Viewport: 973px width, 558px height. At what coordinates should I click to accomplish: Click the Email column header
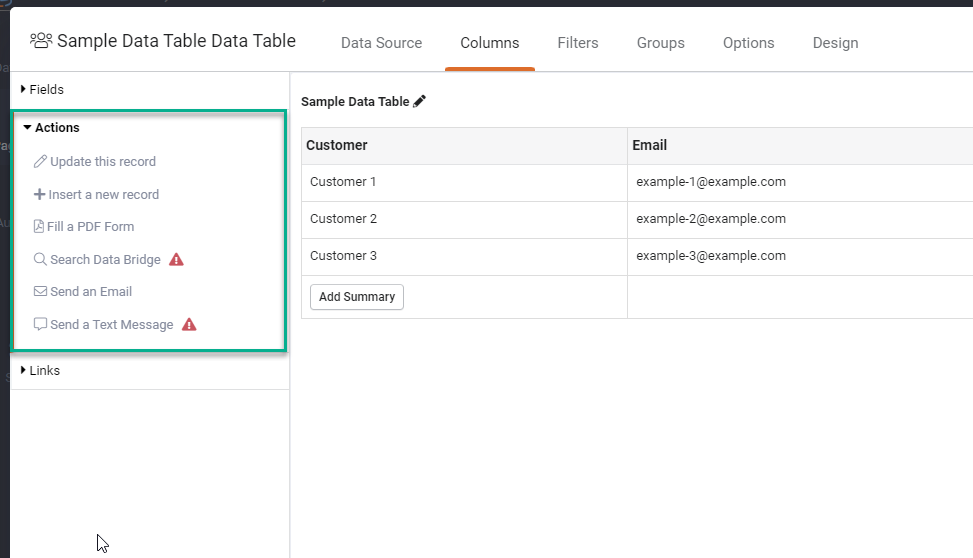coord(800,145)
